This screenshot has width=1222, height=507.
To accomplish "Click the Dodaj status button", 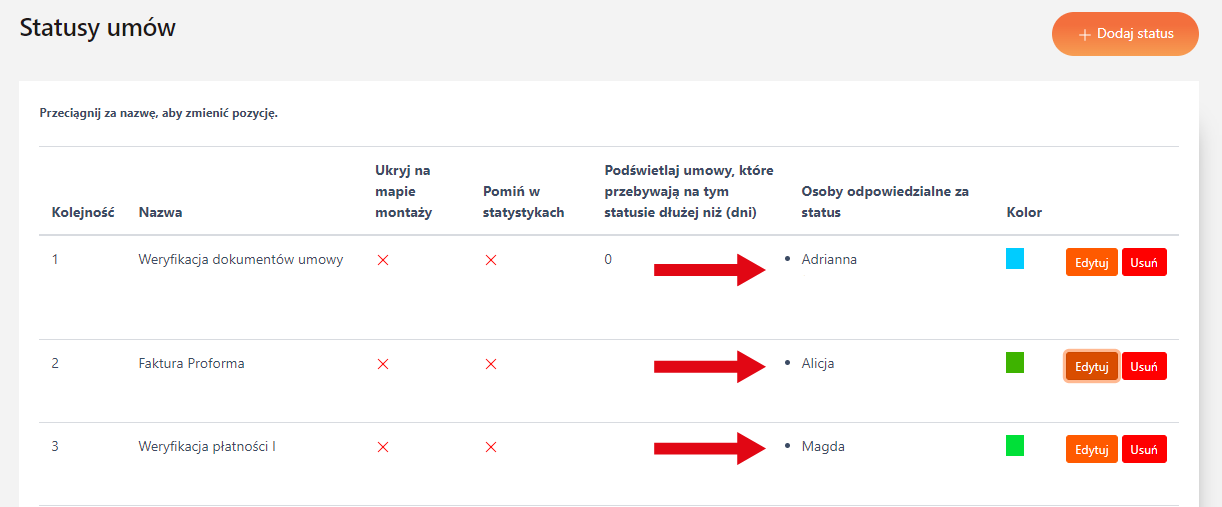I will 1125,34.
